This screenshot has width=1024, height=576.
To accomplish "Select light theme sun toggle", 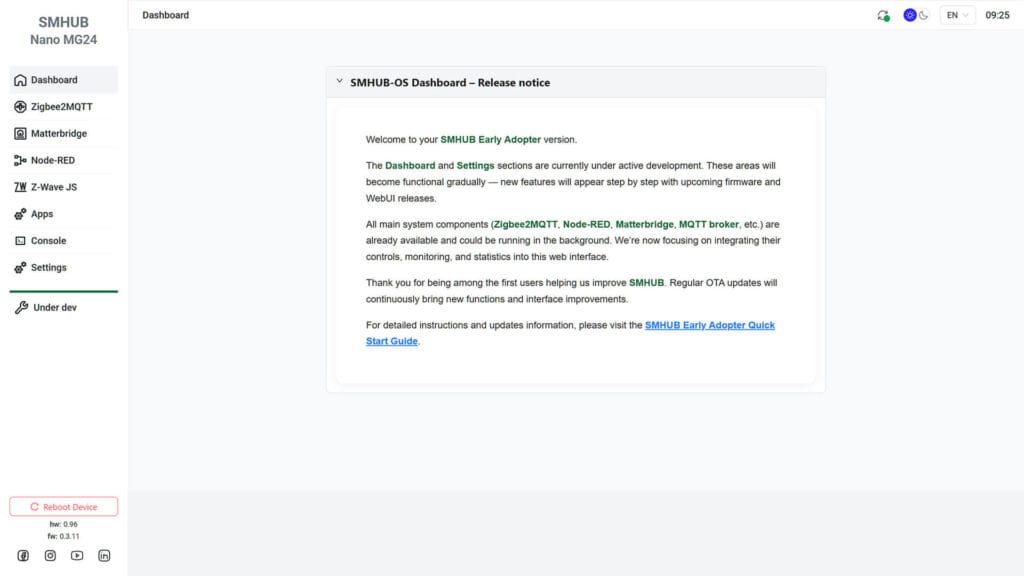I will (910, 15).
